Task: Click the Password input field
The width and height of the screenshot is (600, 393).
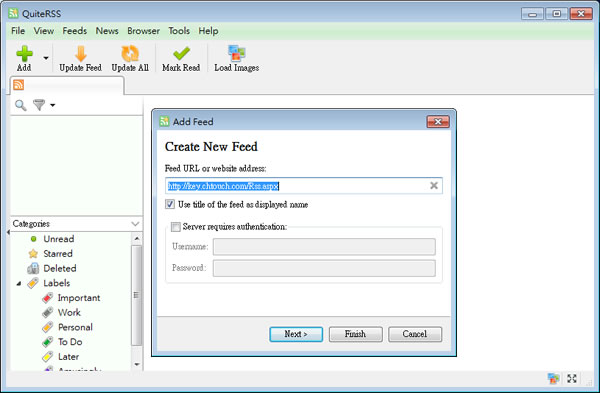Action: [x=324, y=268]
